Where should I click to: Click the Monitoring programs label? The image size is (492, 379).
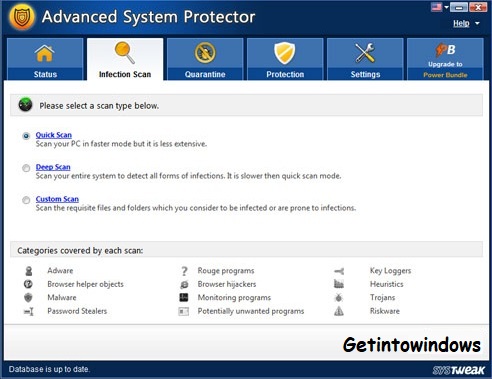(234, 298)
